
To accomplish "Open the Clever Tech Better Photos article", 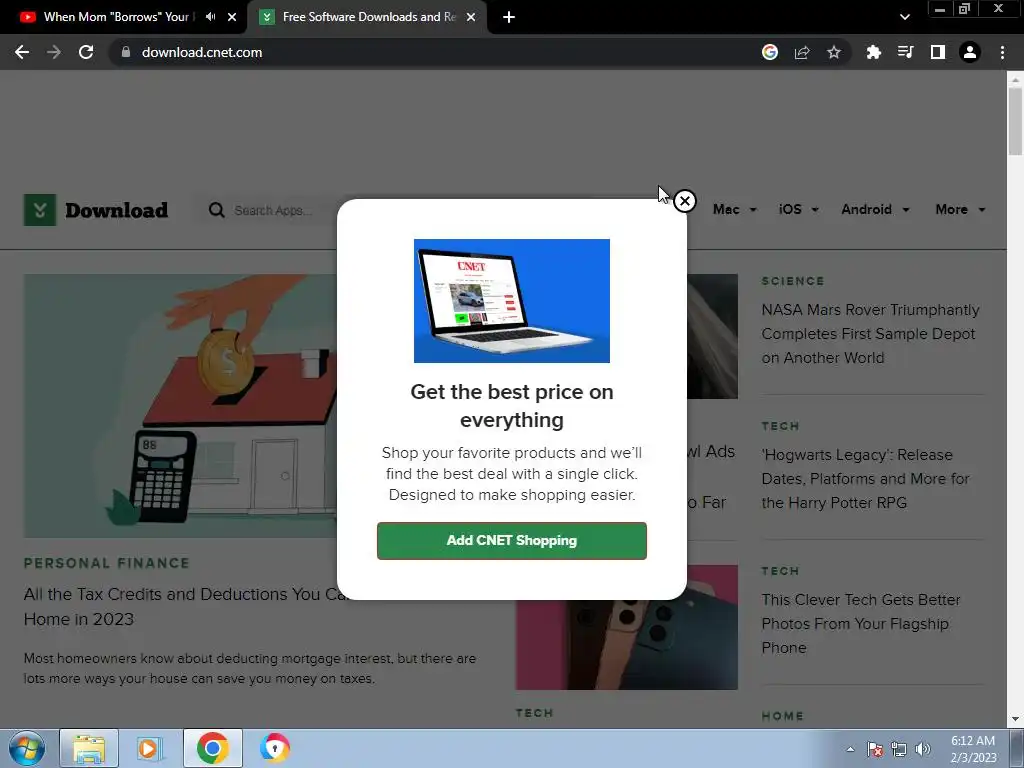I will click(861, 624).
